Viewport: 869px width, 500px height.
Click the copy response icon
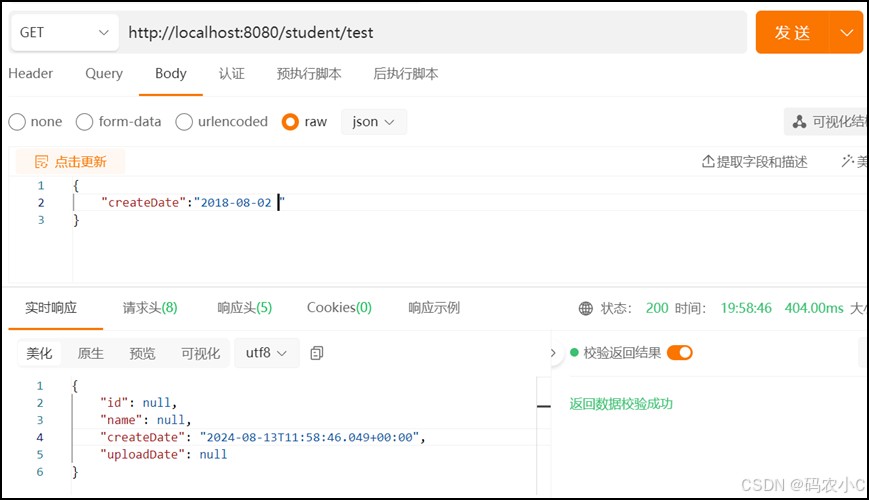pyautogui.click(x=316, y=353)
